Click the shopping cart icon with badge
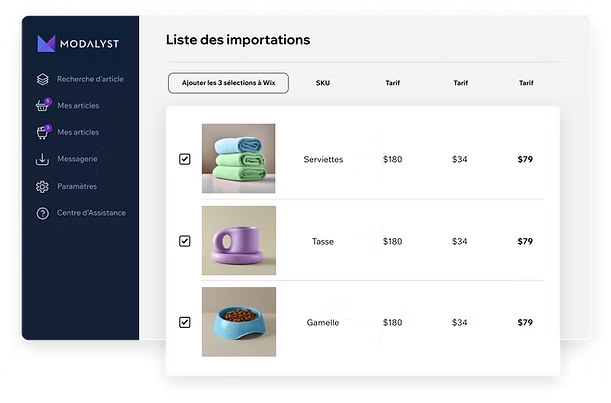Screen dimensions: 611x403 [43, 132]
